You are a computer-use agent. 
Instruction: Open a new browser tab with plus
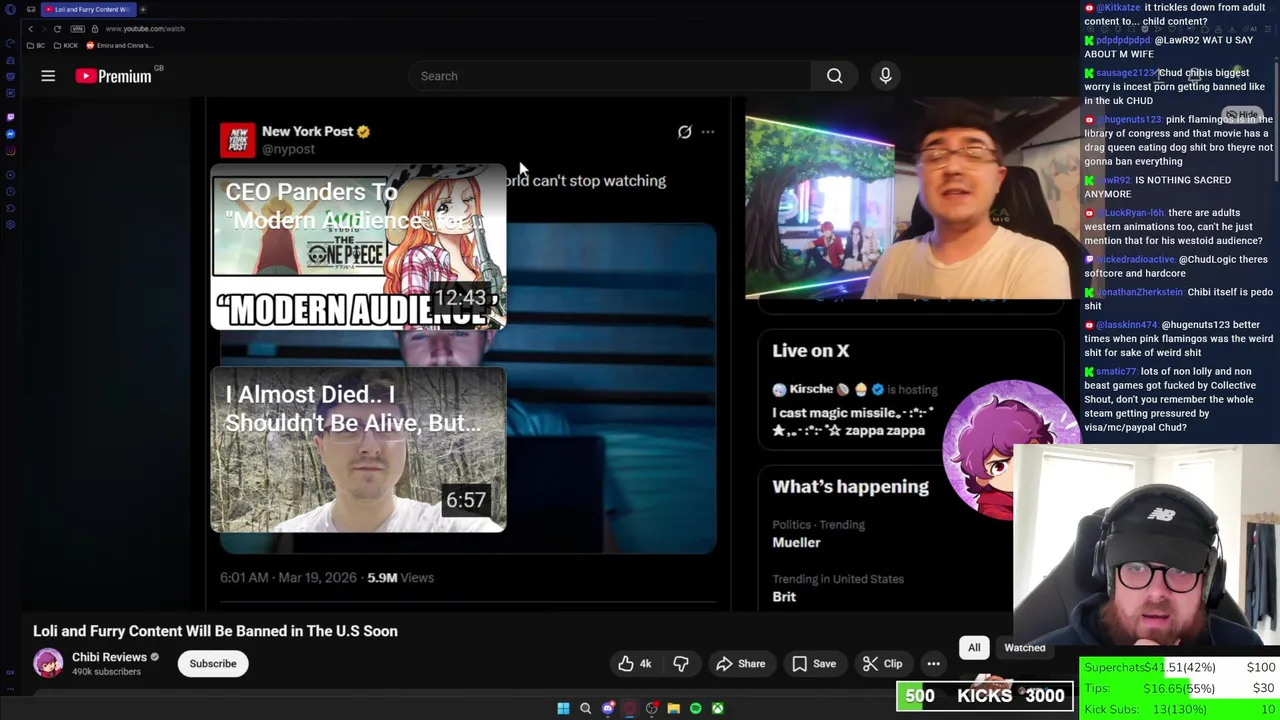pos(143,9)
